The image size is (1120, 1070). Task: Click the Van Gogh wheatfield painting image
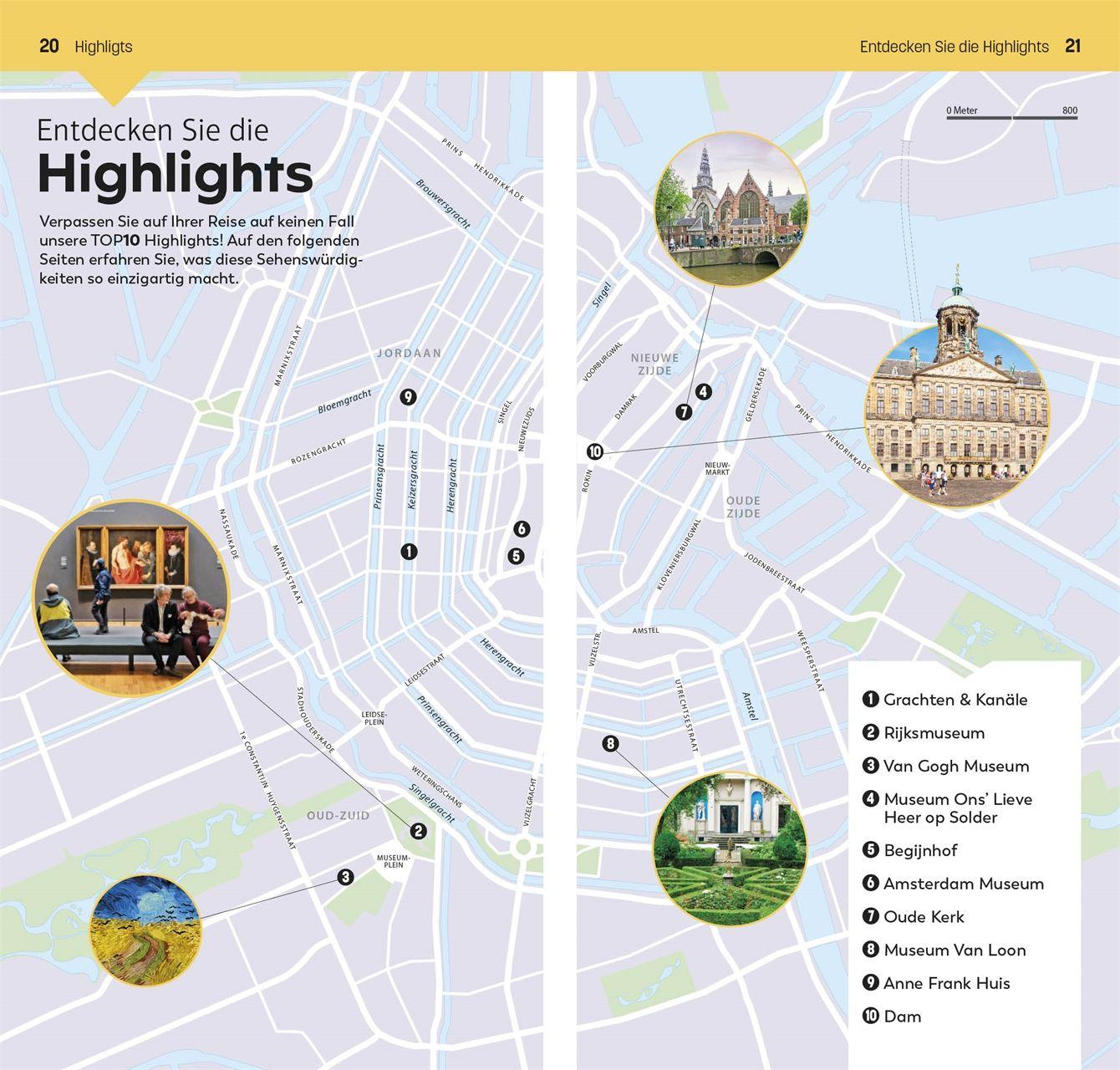click(x=146, y=930)
